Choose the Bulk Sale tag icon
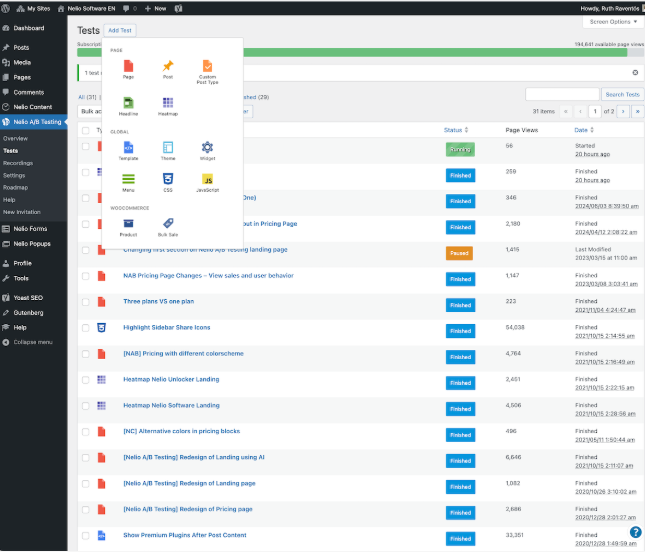 [x=168, y=223]
